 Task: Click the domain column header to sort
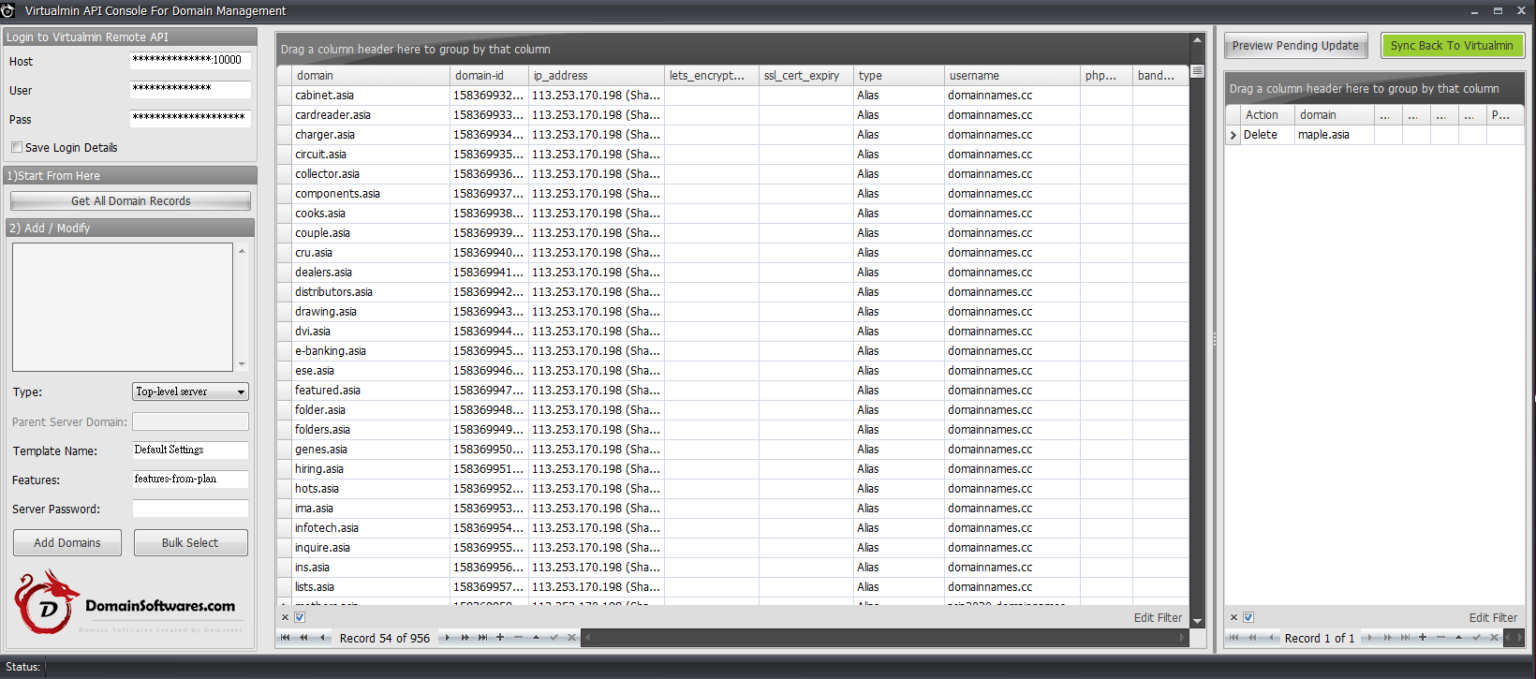[x=314, y=75]
